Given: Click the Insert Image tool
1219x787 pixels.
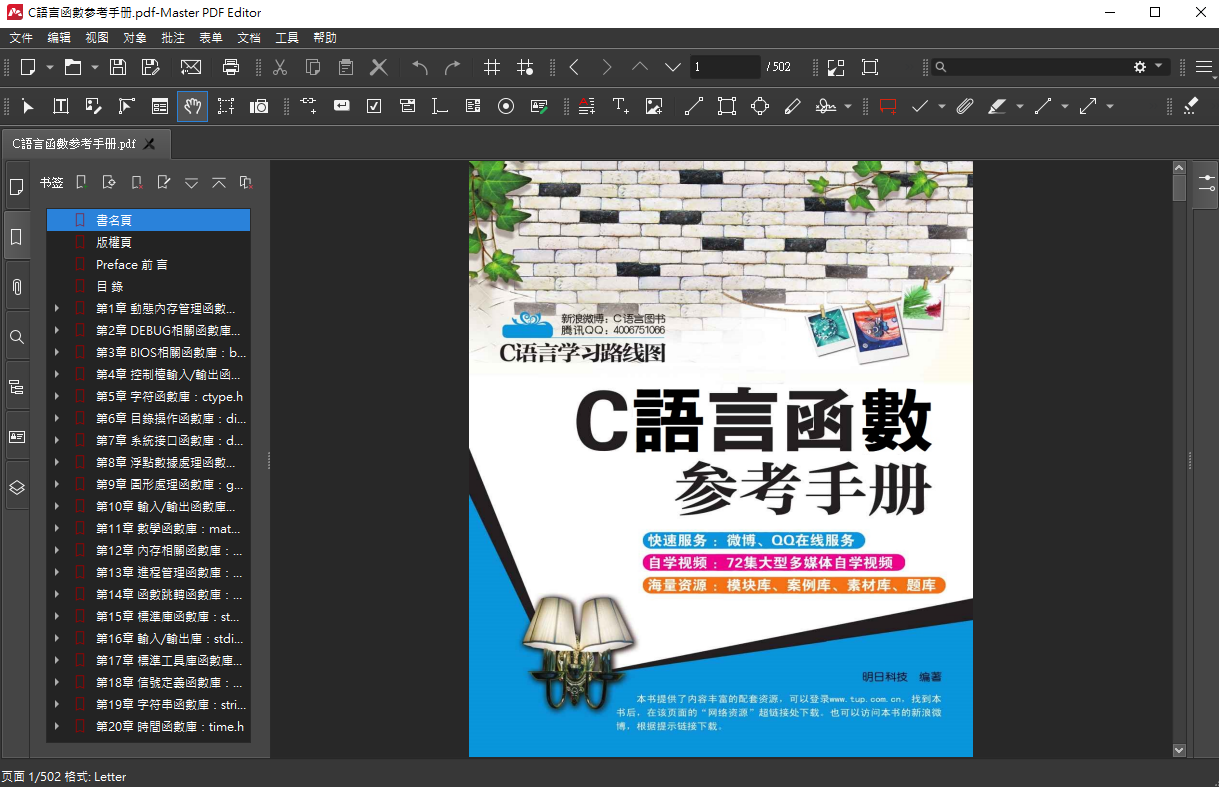Looking at the screenshot, I should coord(654,106).
